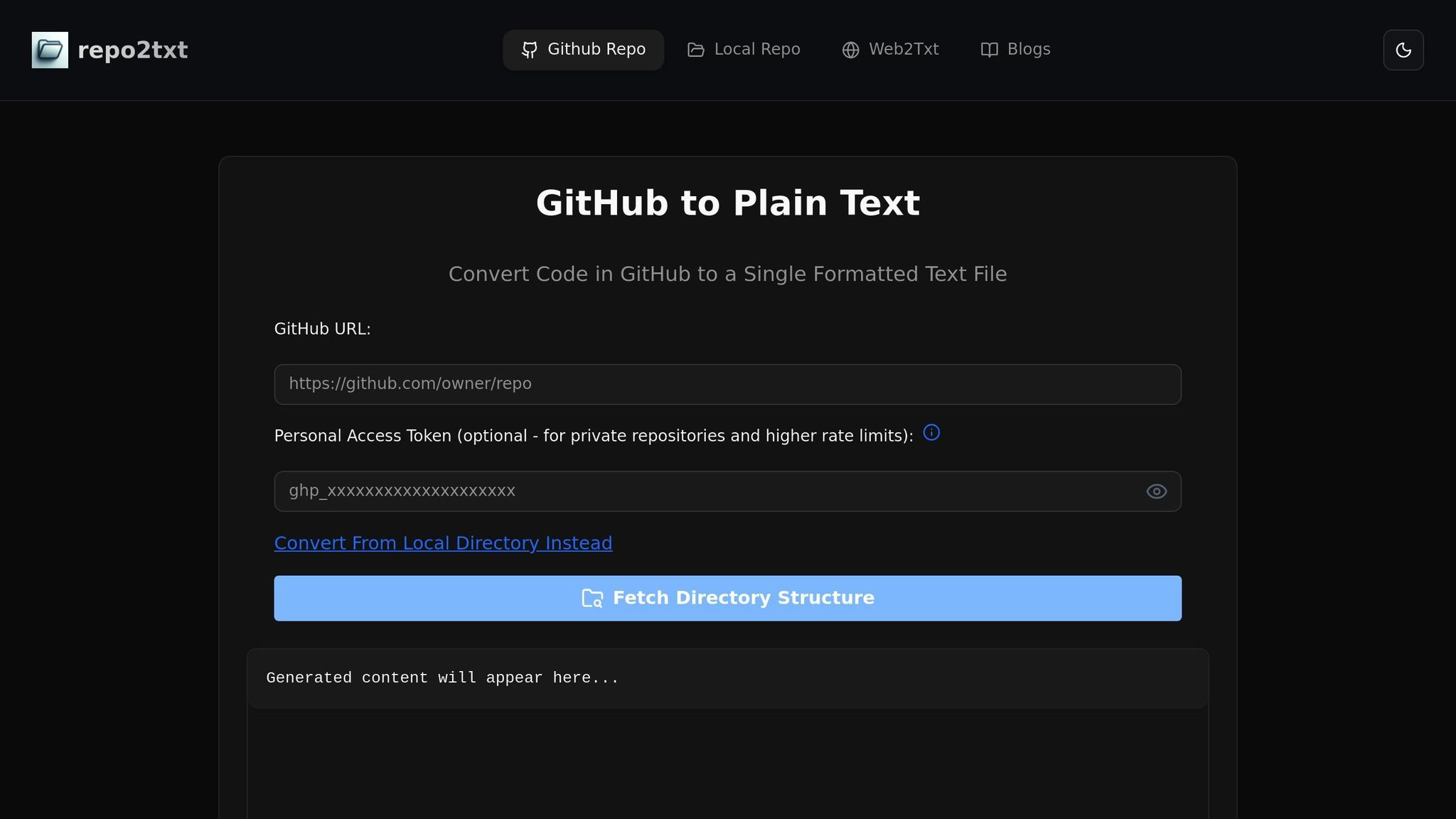The image size is (1456, 819).
Task: Click the moon icon in the top right
Action: tap(1403, 49)
